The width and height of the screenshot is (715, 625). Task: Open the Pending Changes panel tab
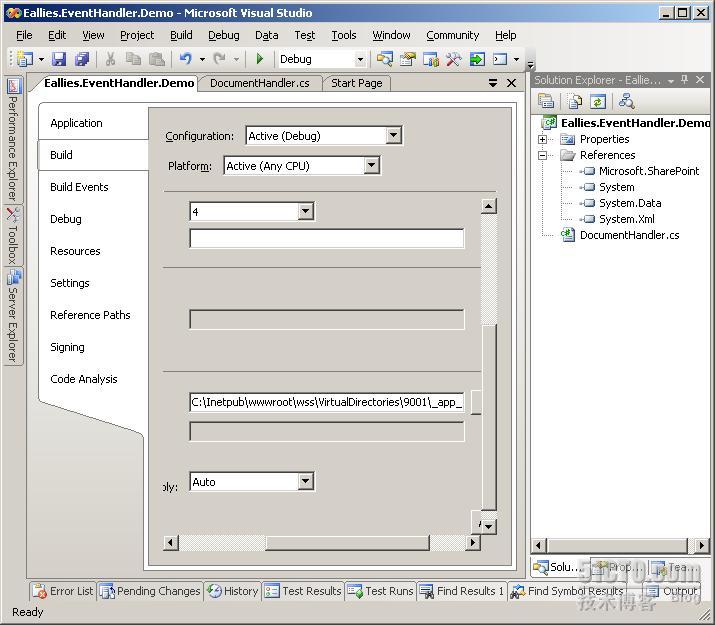(x=150, y=591)
